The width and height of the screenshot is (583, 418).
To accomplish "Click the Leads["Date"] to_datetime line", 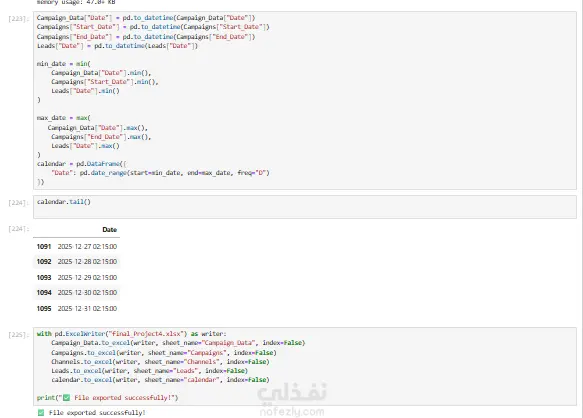I will (x=117, y=46).
